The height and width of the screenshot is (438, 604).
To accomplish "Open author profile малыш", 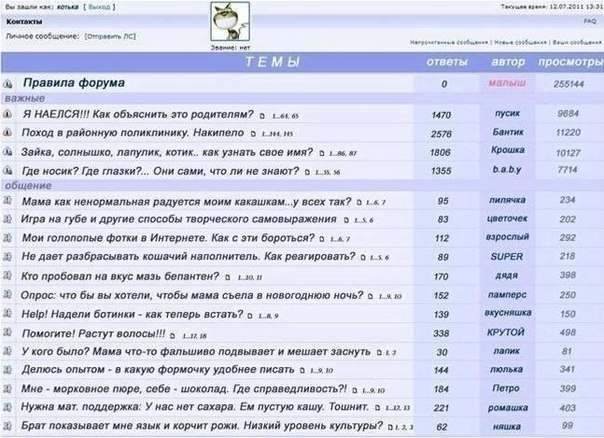I will tap(508, 84).
